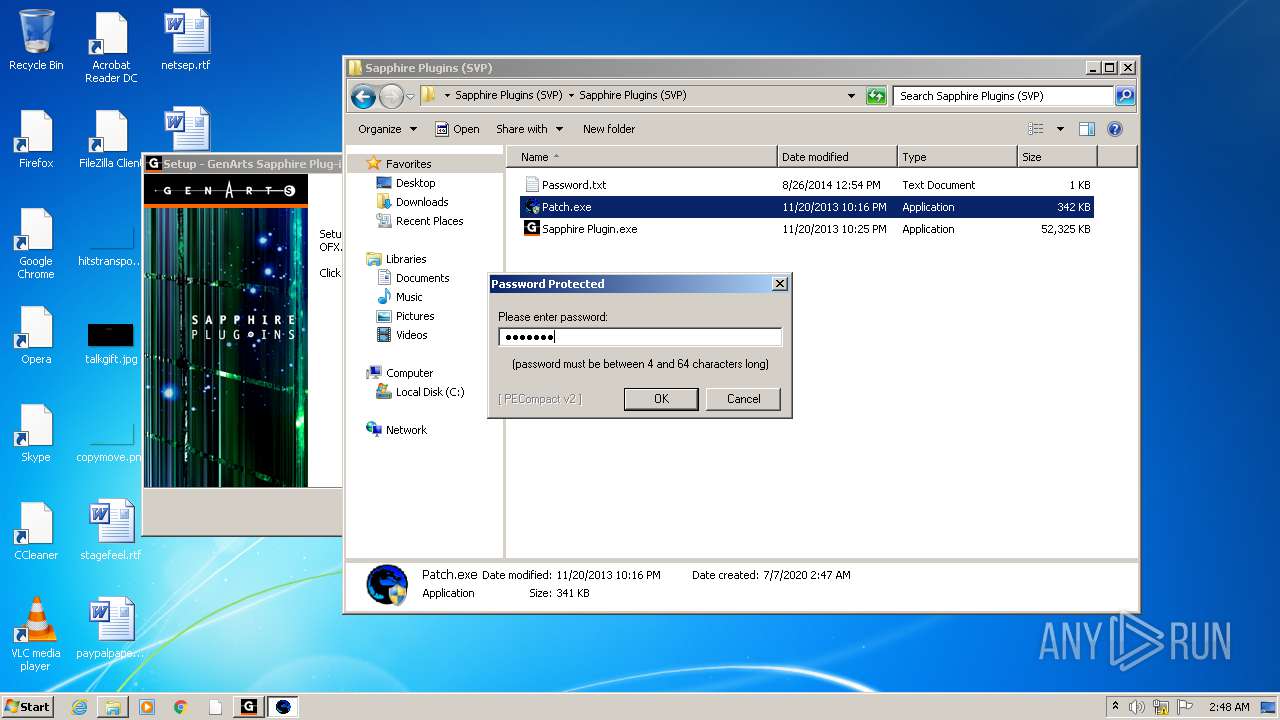Refresh the Explorer address bar
Viewport: 1280px width, 720px height.
(876, 96)
